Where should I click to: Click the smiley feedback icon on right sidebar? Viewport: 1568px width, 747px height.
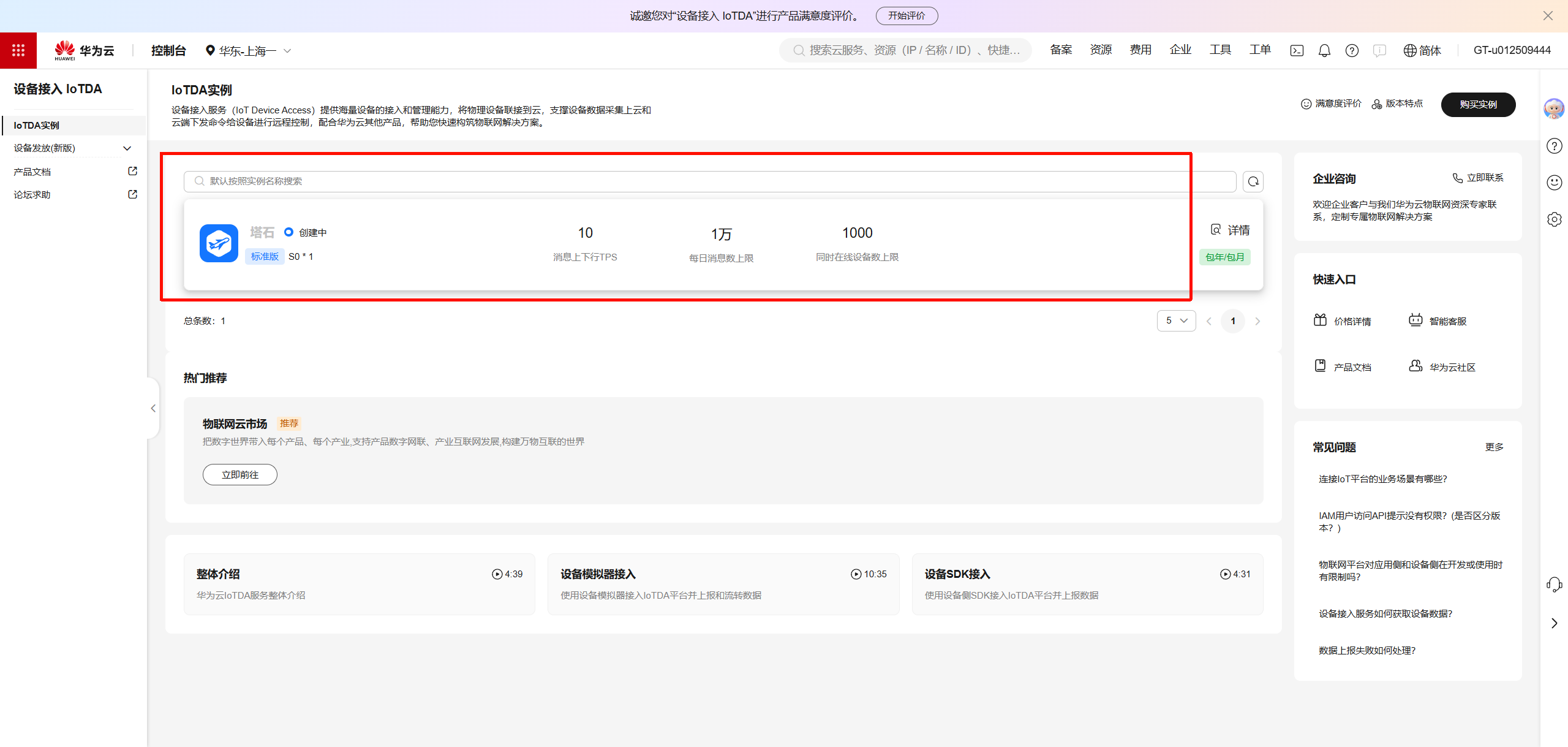[1554, 183]
